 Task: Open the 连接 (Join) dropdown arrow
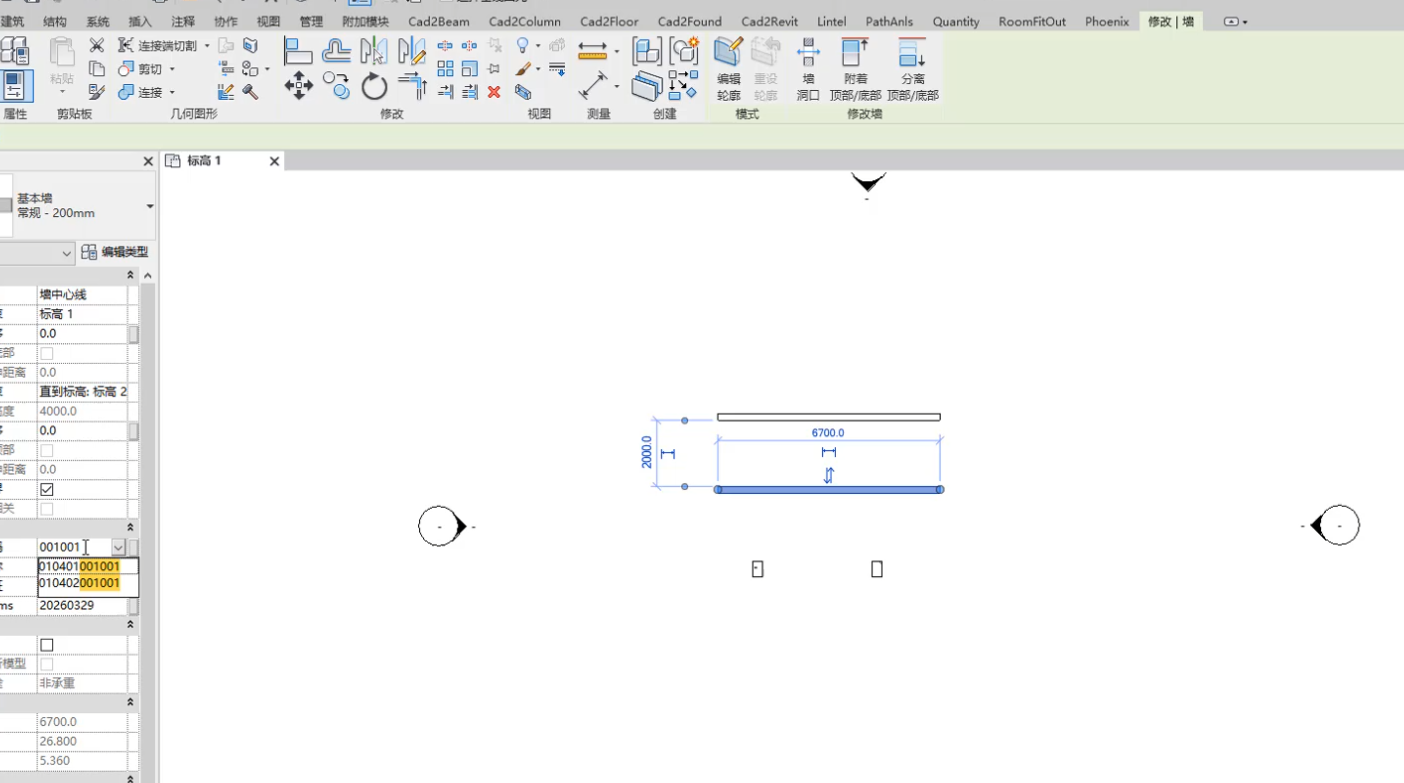172,93
